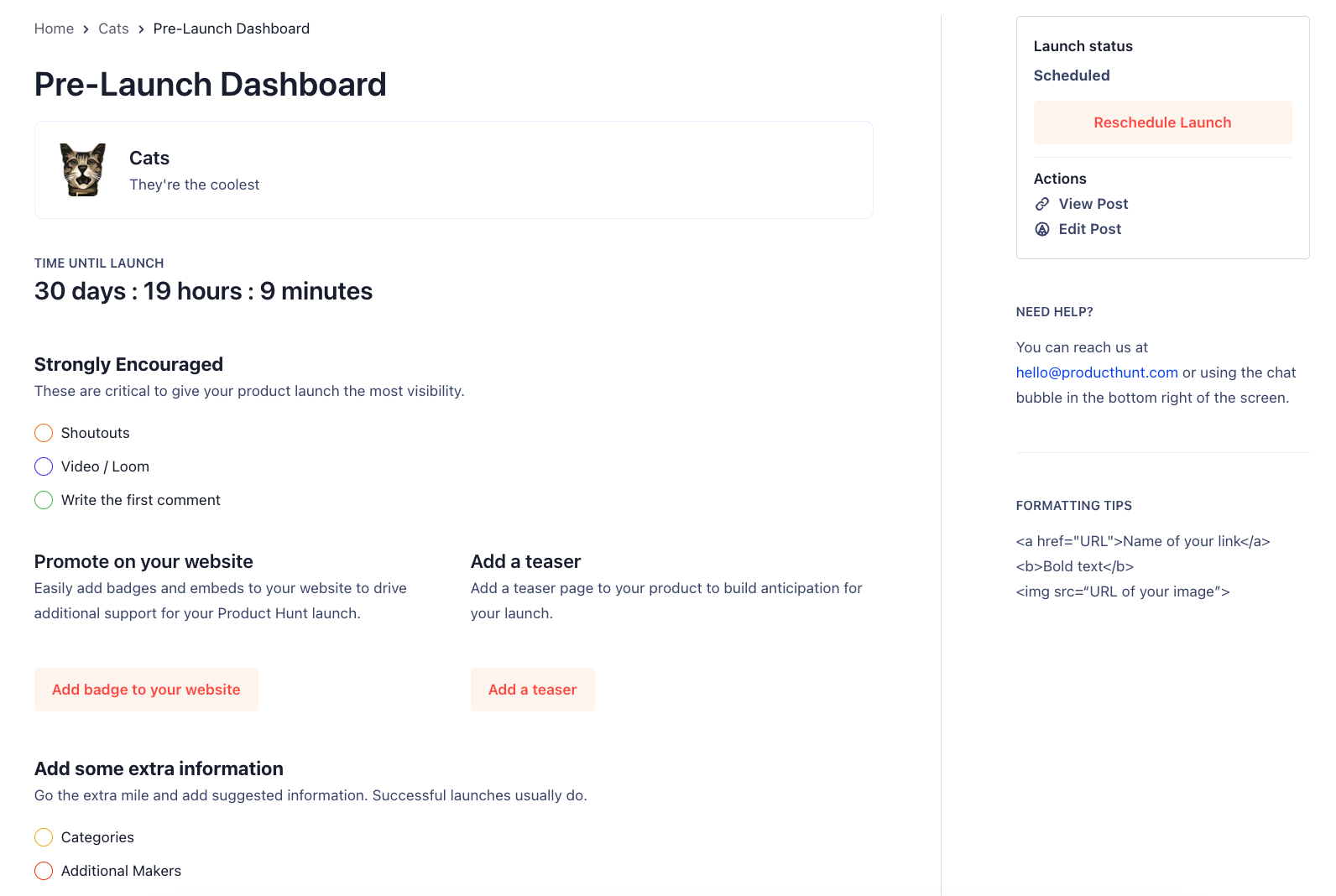Toggle the Categories yellow circle
The height and width of the screenshot is (896, 1336).
point(44,837)
